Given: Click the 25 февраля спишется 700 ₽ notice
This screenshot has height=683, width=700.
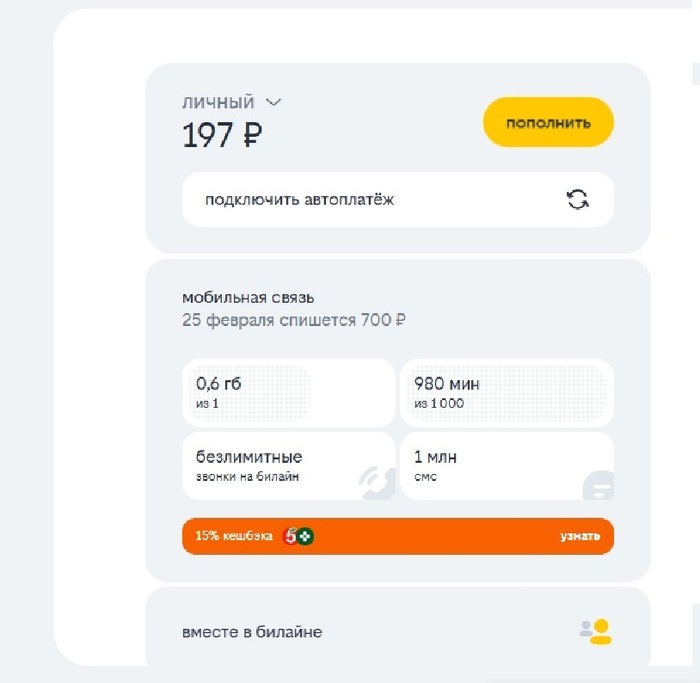Looking at the screenshot, I should [294, 320].
